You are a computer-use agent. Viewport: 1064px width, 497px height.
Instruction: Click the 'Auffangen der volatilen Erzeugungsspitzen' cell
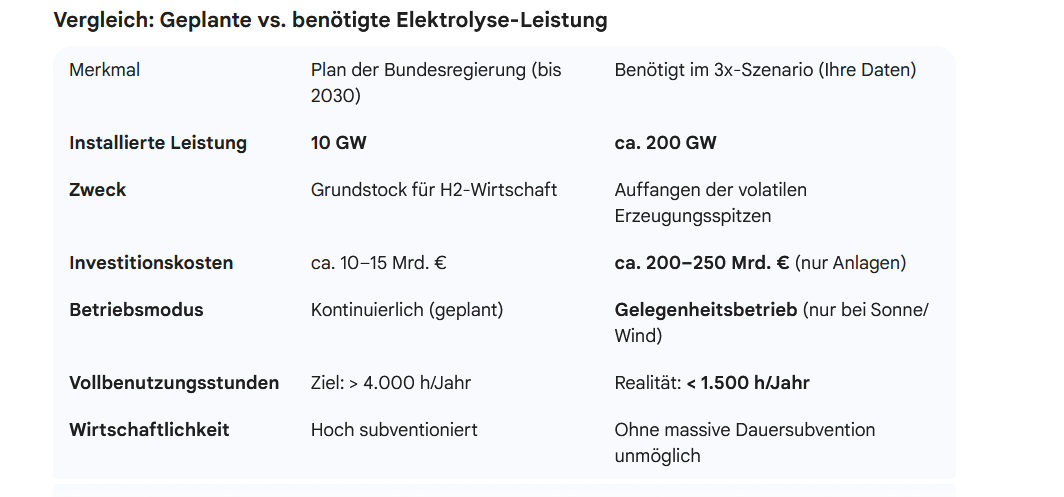(x=711, y=203)
